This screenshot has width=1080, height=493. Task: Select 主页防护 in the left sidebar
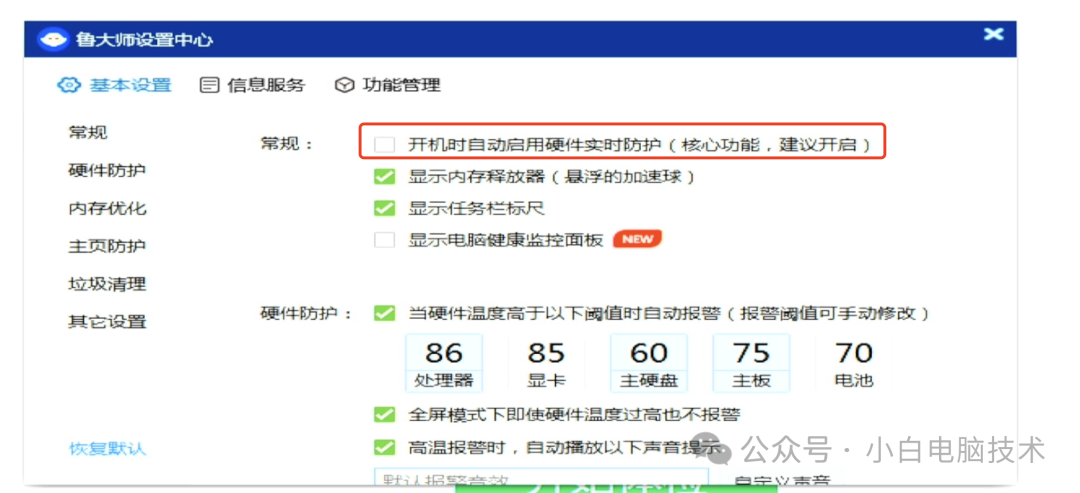[x=107, y=246]
